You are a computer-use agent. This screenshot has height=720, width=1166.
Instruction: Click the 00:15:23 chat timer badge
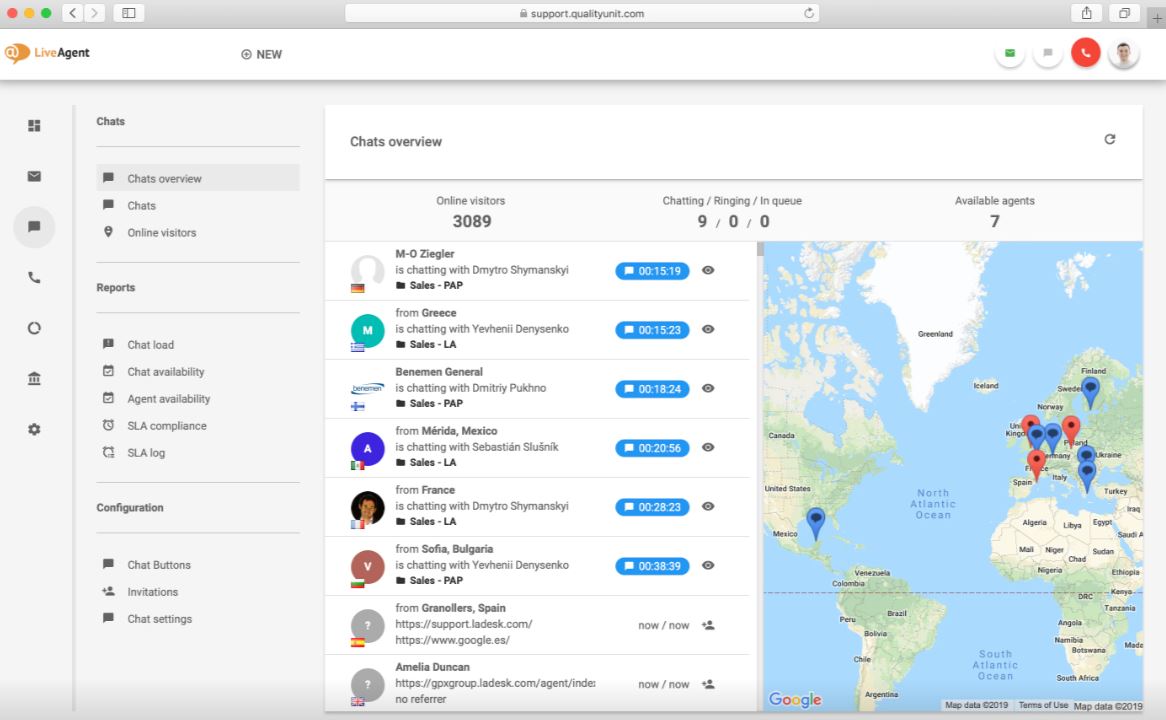coord(652,330)
